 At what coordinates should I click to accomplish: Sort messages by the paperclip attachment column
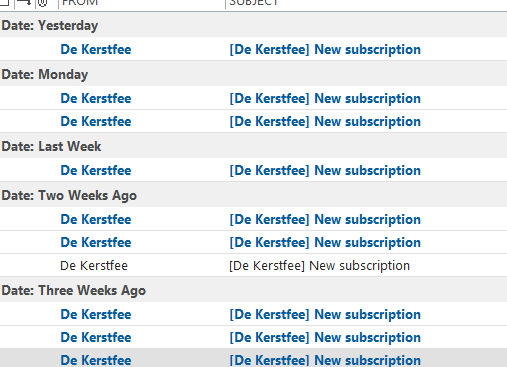click(42, 3)
